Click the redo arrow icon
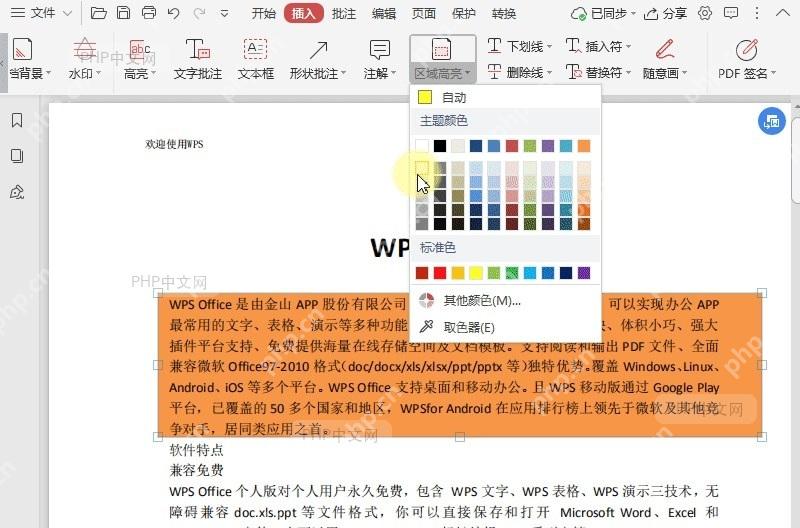The image size is (800, 528). (199, 13)
